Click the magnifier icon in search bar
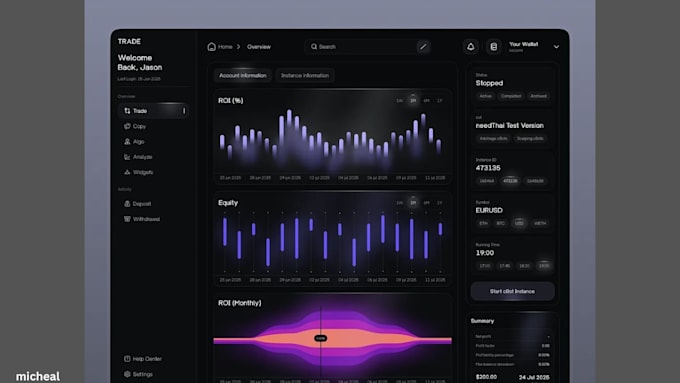680x383 pixels. click(x=314, y=46)
